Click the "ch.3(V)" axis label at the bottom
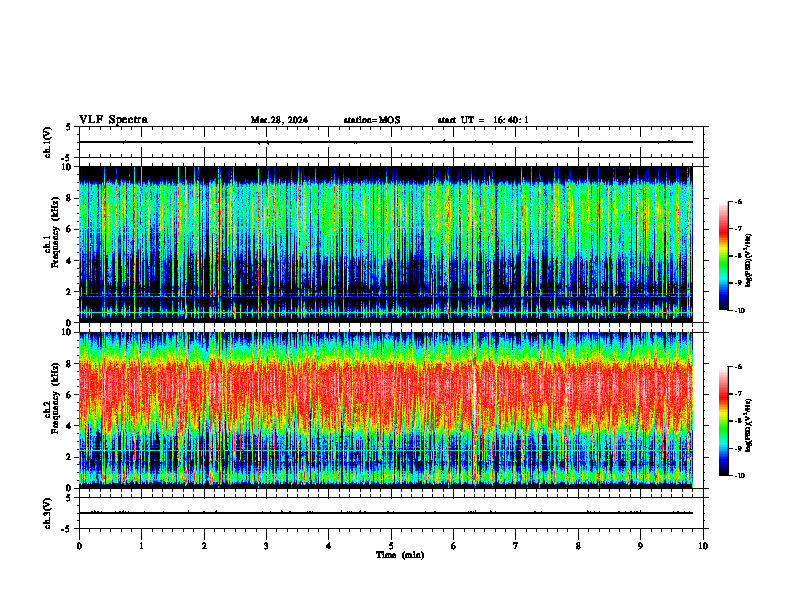The height and width of the screenshot is (612, 792). [x=48, y=513]
